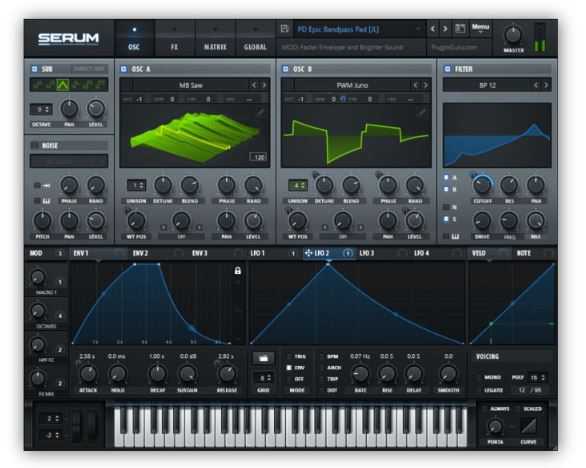
Task: Enable LFO TRIG mode checkbox
Action: point(289,357)
